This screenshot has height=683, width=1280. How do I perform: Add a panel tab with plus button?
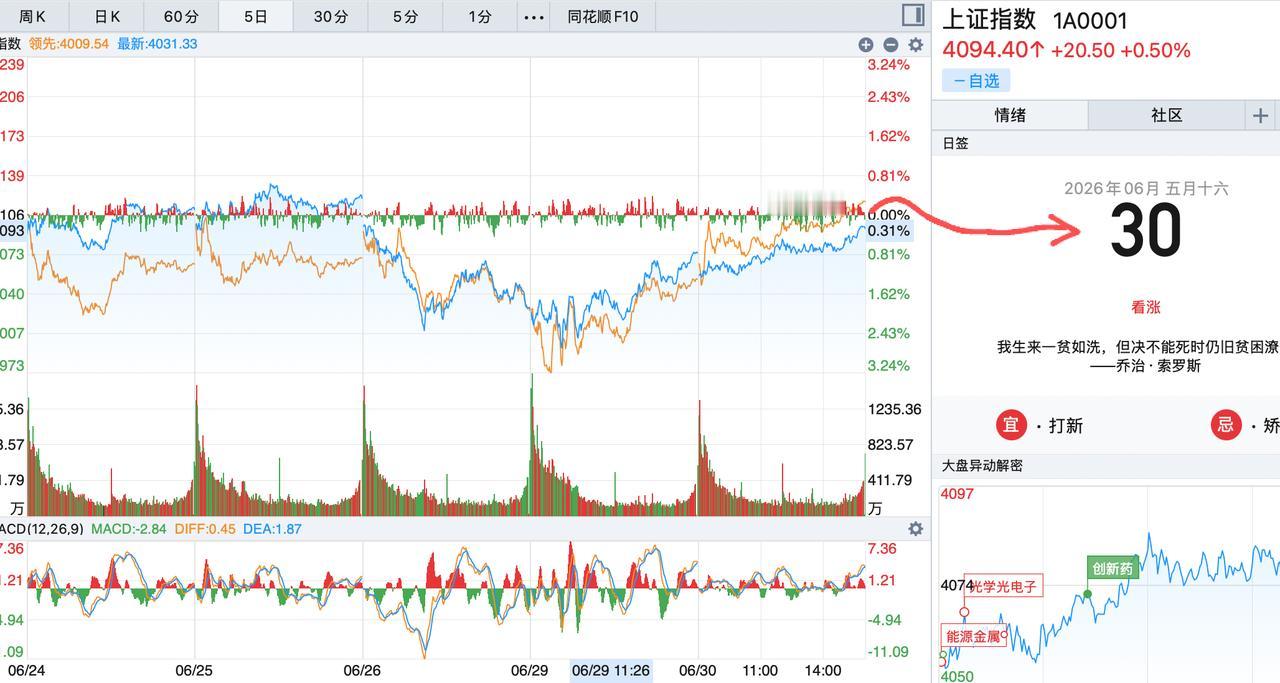[x=1260, y=116]
